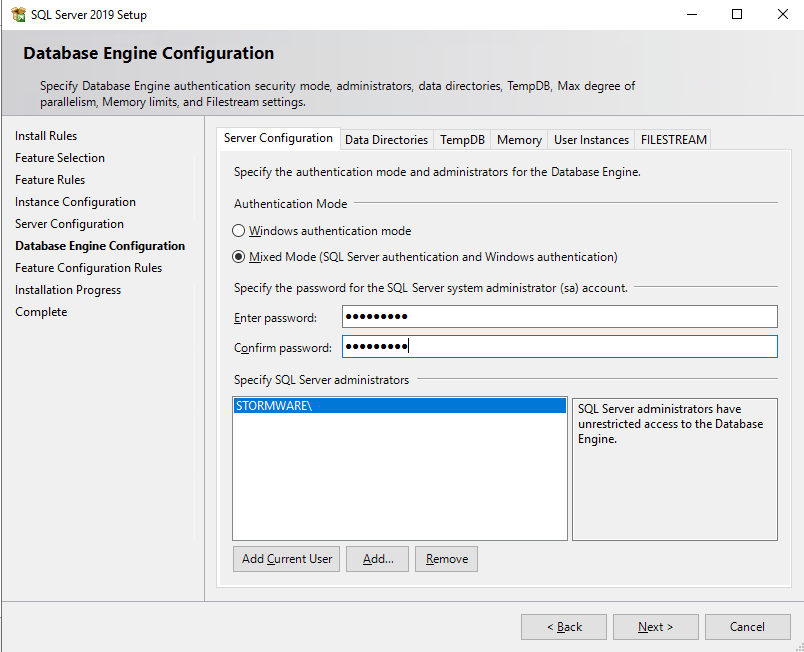Maximize the Setup window
This screenshot has height=652, width=804.
click(x=737, y=14)
